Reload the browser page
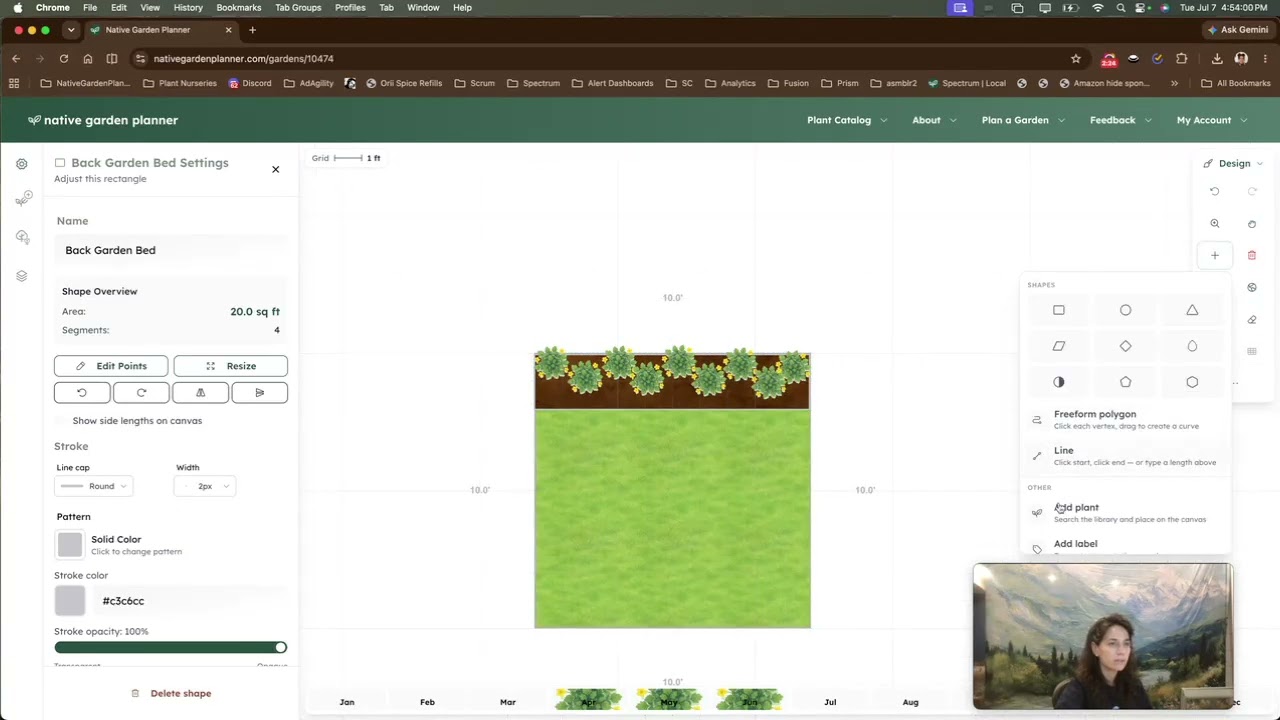The width and height of the screenshot is (1280, 720). [64, 59]
